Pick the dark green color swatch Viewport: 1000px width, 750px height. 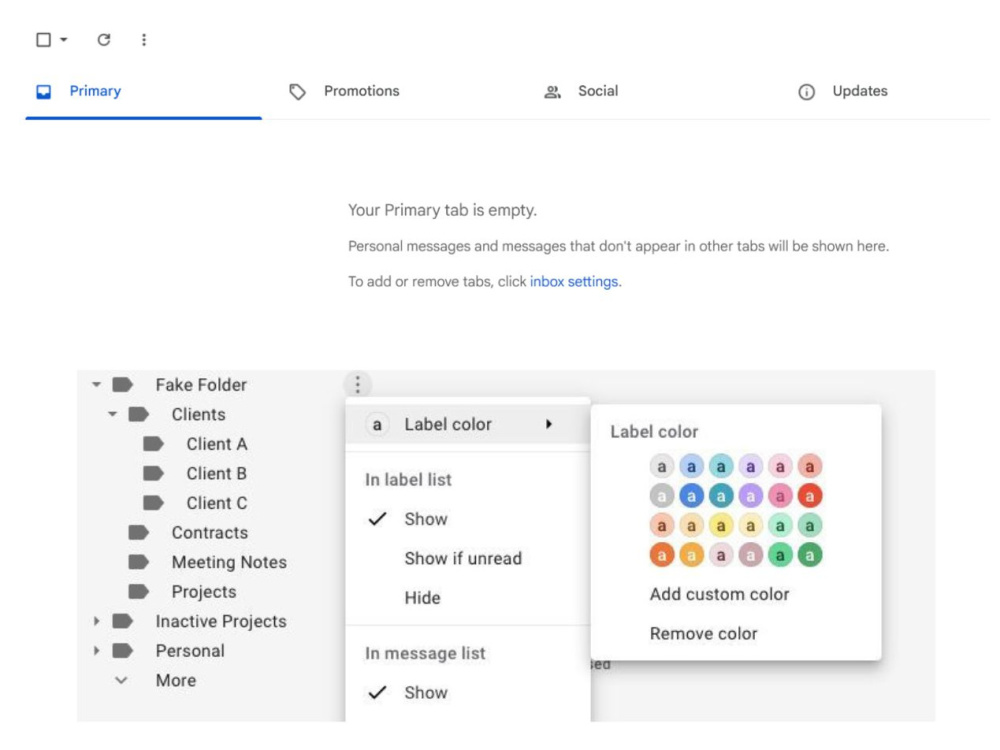(x=809, y=555)
